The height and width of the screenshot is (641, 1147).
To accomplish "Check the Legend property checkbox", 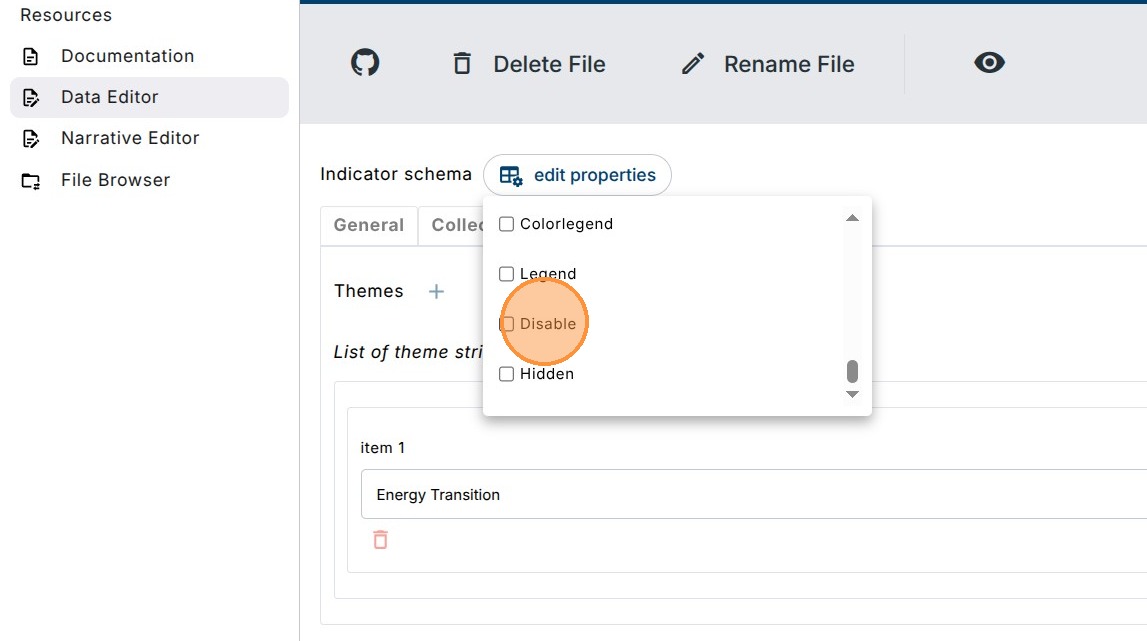I will pyautogui.click(x=507, y=274).
